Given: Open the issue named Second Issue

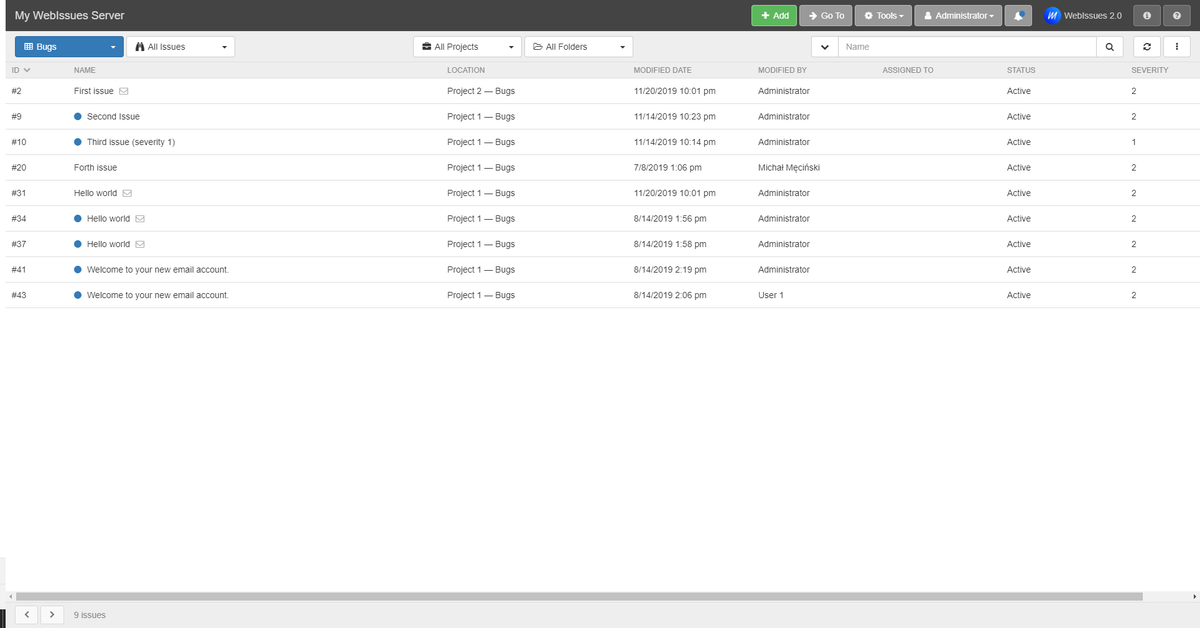Looking at the screenshot, I should coord(113,116).
